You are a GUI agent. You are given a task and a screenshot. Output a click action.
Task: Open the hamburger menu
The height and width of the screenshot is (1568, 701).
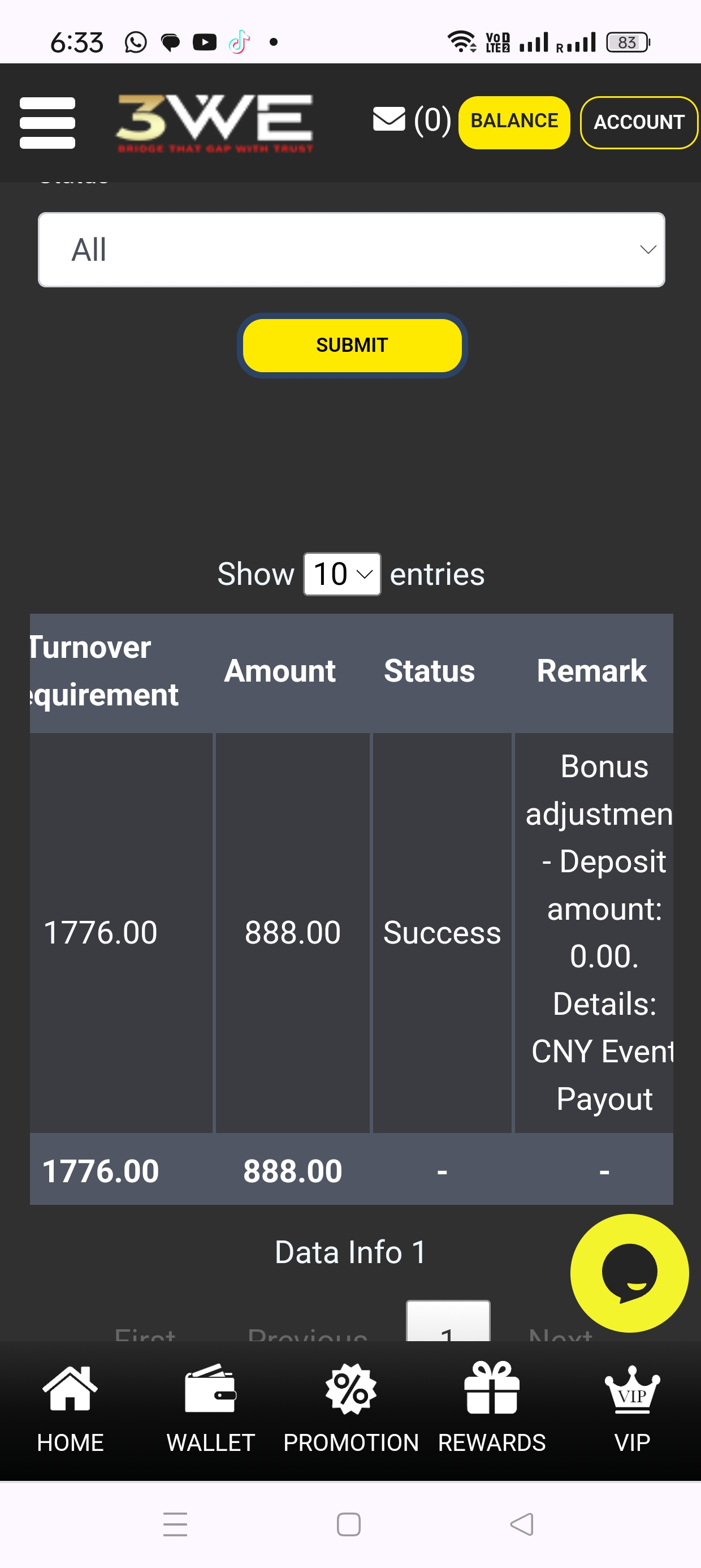click(47, 122)
